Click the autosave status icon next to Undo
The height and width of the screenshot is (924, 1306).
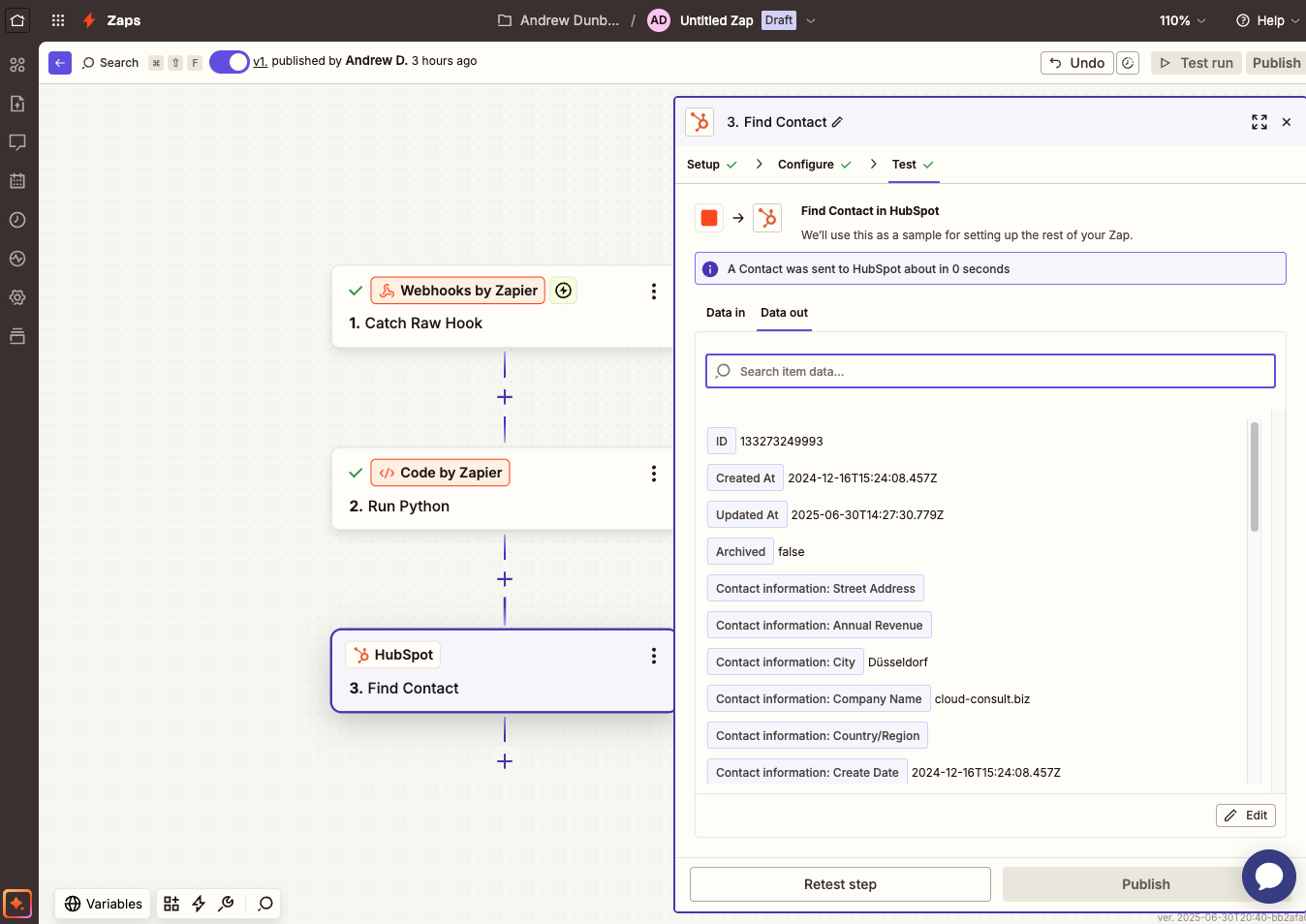pyautogui.click(x=1128, y=63)
